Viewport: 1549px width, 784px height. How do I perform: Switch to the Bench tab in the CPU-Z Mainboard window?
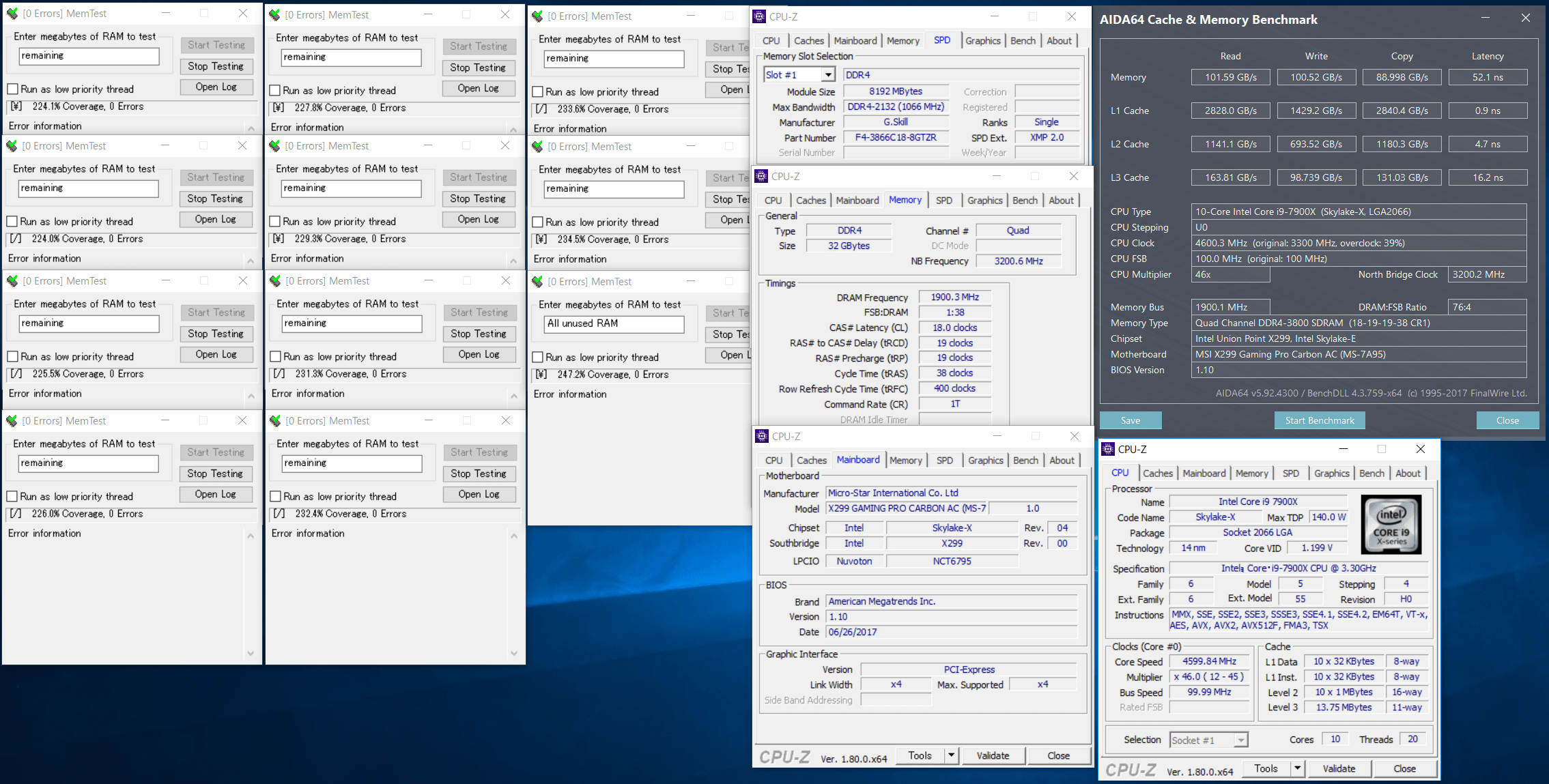1025,461
